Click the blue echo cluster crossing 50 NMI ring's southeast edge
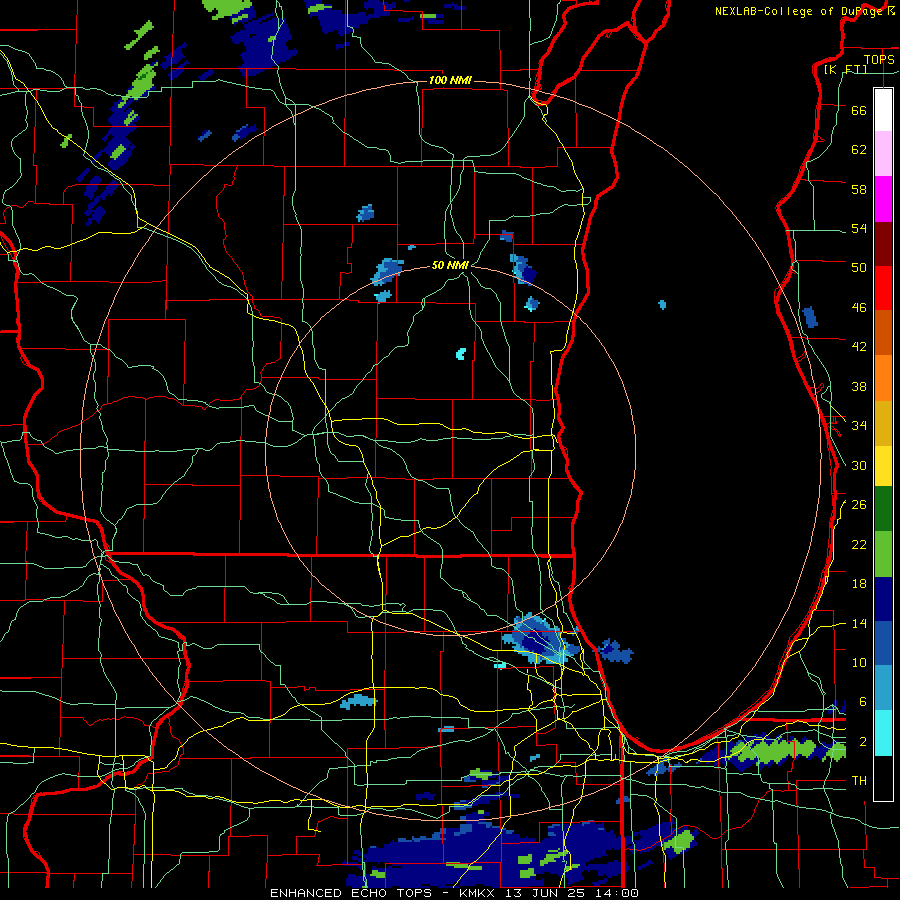900x900 pixels. [x=541, y=640]
